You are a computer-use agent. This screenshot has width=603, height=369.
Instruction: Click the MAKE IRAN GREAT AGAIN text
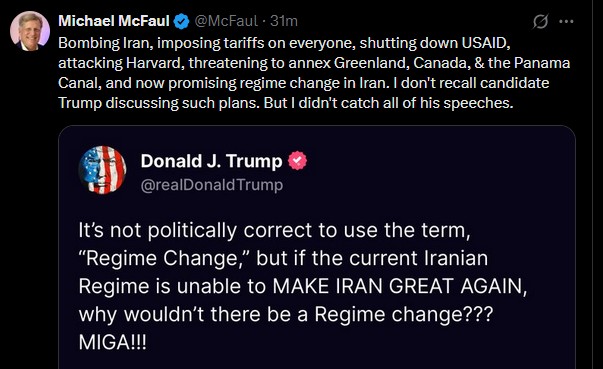point(398,286)
